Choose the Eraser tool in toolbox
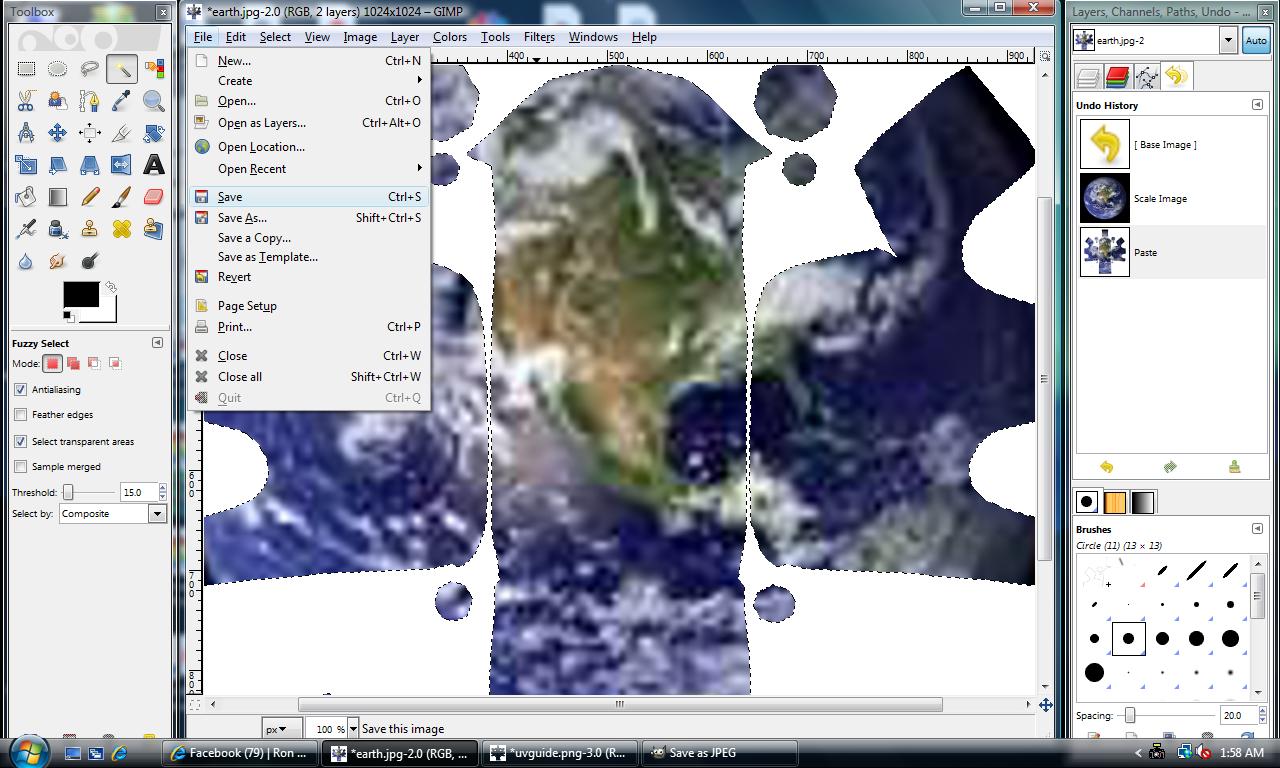1280x768 pixels. point(154,197)
